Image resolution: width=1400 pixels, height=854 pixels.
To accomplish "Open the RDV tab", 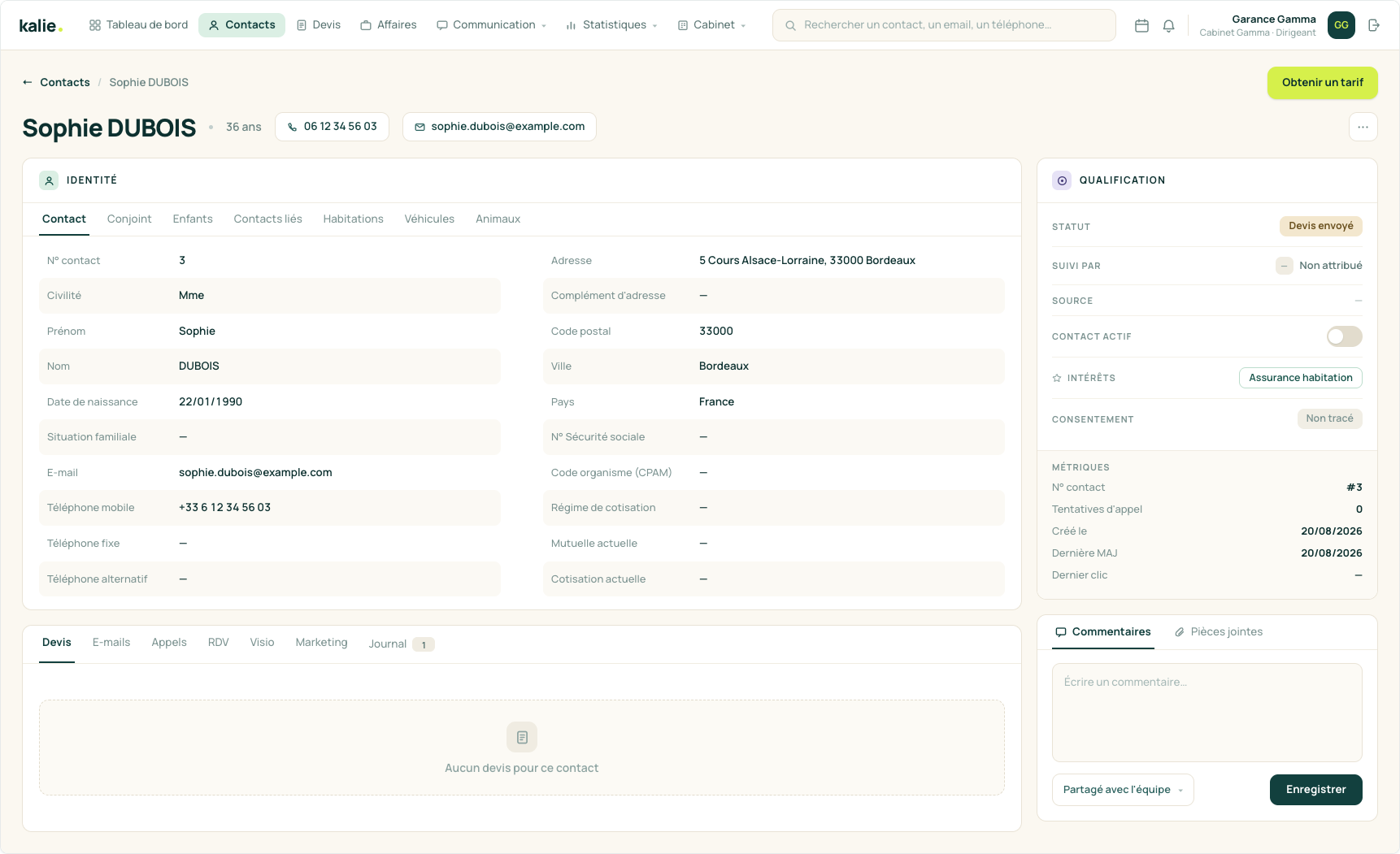I will coord(218,643).
